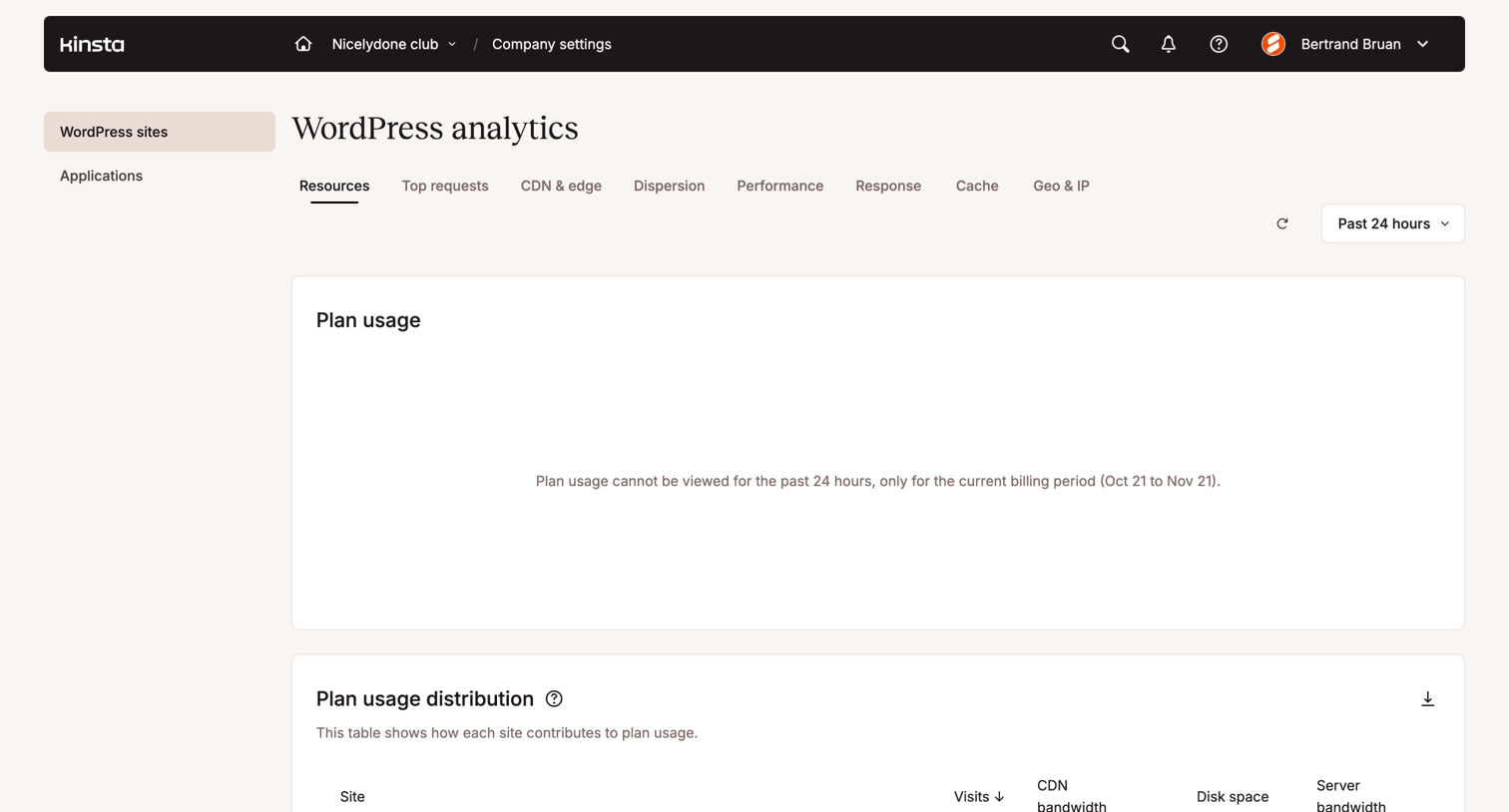Open notifications bell
Viewport: 1509px width, 812px height.
(x=1168, y=44)
